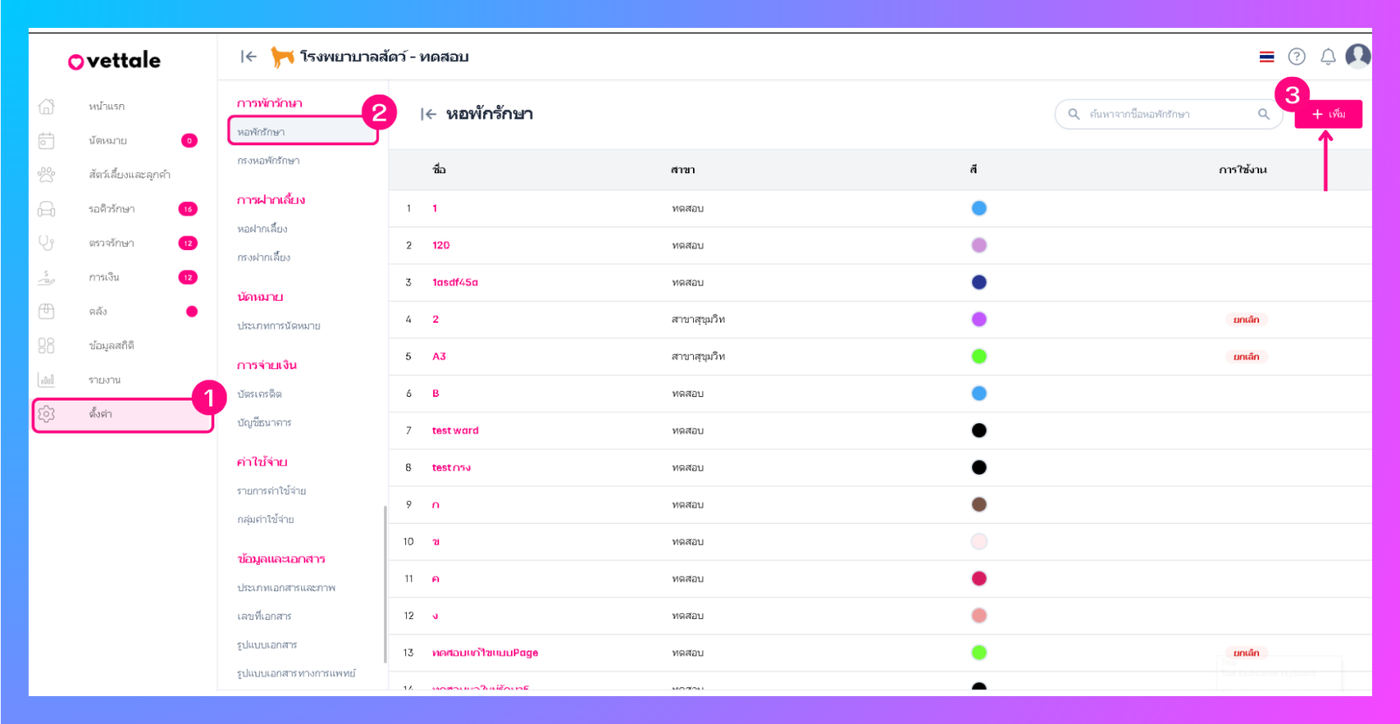Open the help question mark icon

pyautogui.click(x=1297, y=57)
